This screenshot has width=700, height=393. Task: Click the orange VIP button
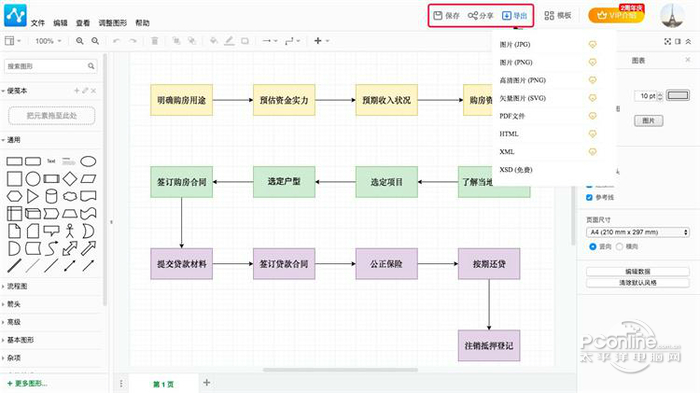click(x=616, y=15)
